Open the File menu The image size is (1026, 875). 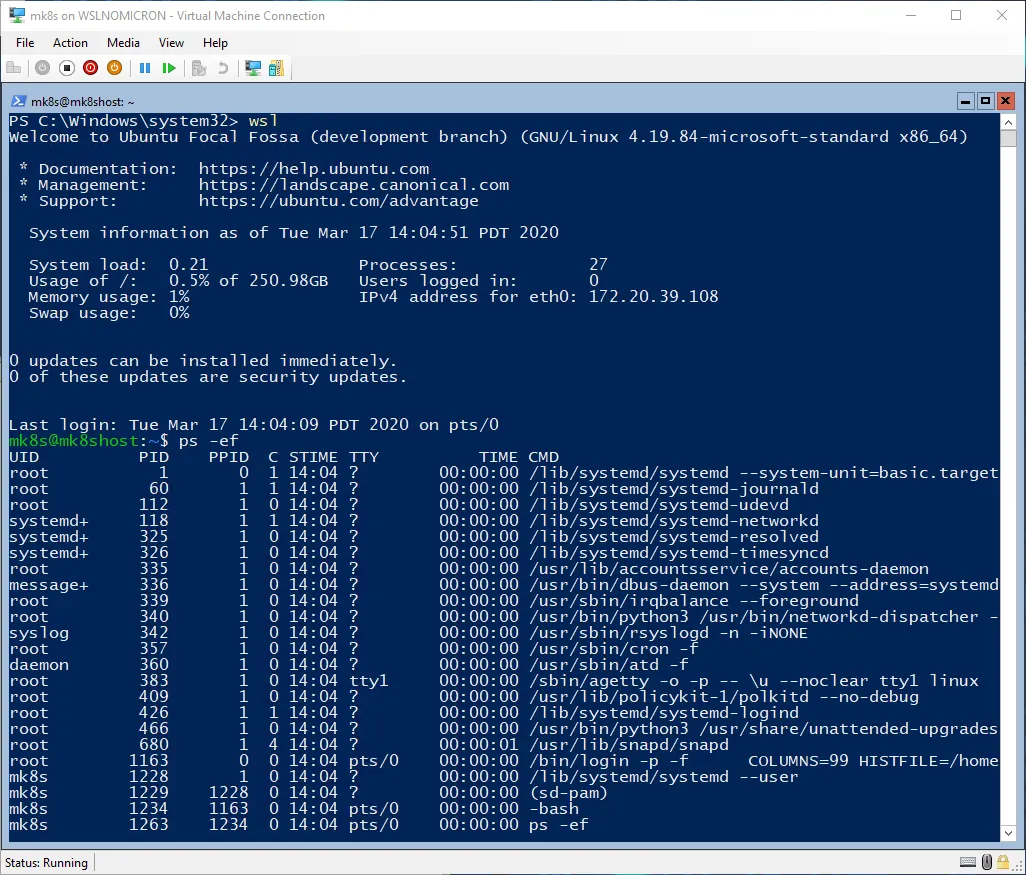25,43
